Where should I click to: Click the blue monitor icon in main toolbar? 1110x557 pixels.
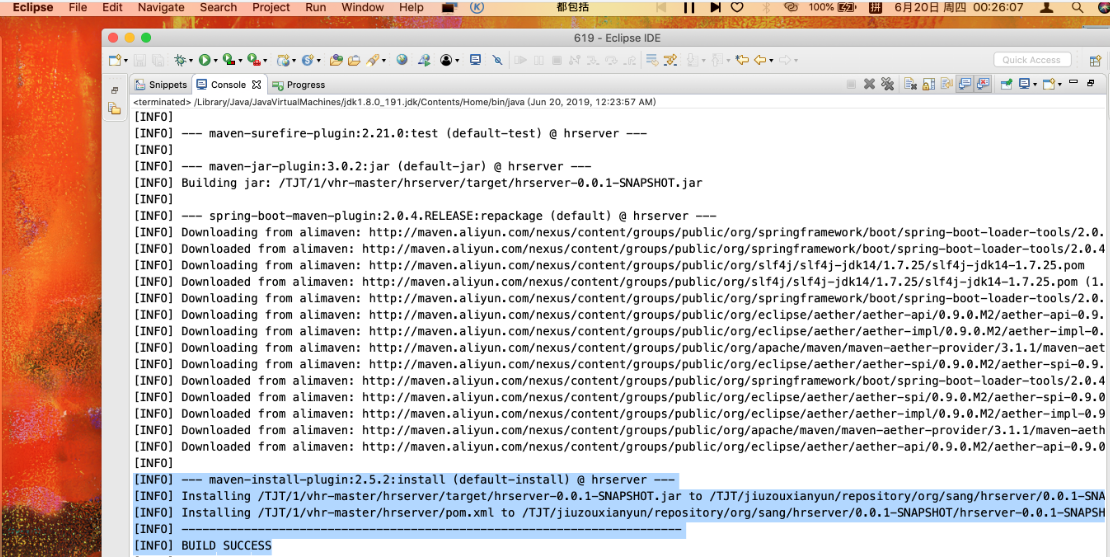pos(475,60)
